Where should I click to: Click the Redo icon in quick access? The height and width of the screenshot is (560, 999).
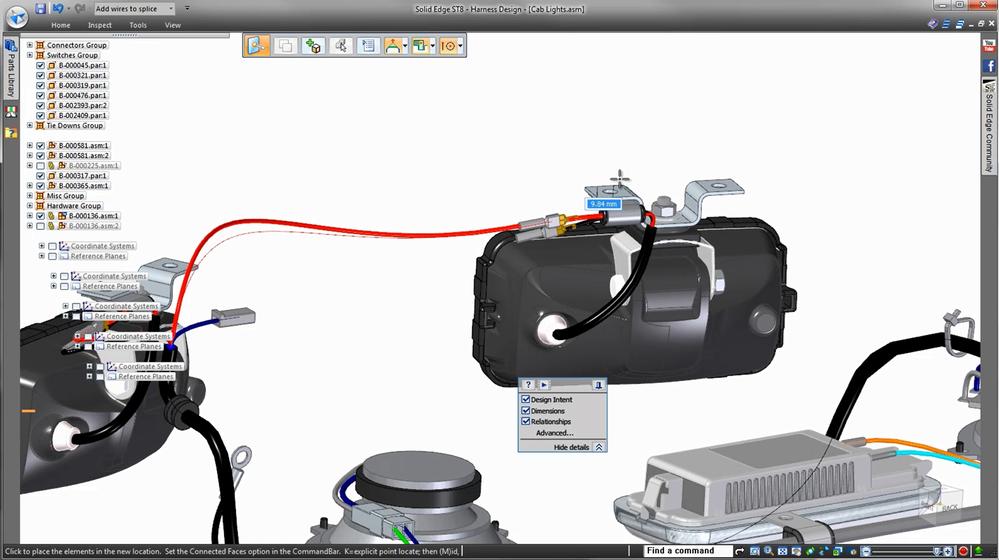[80, 8]
